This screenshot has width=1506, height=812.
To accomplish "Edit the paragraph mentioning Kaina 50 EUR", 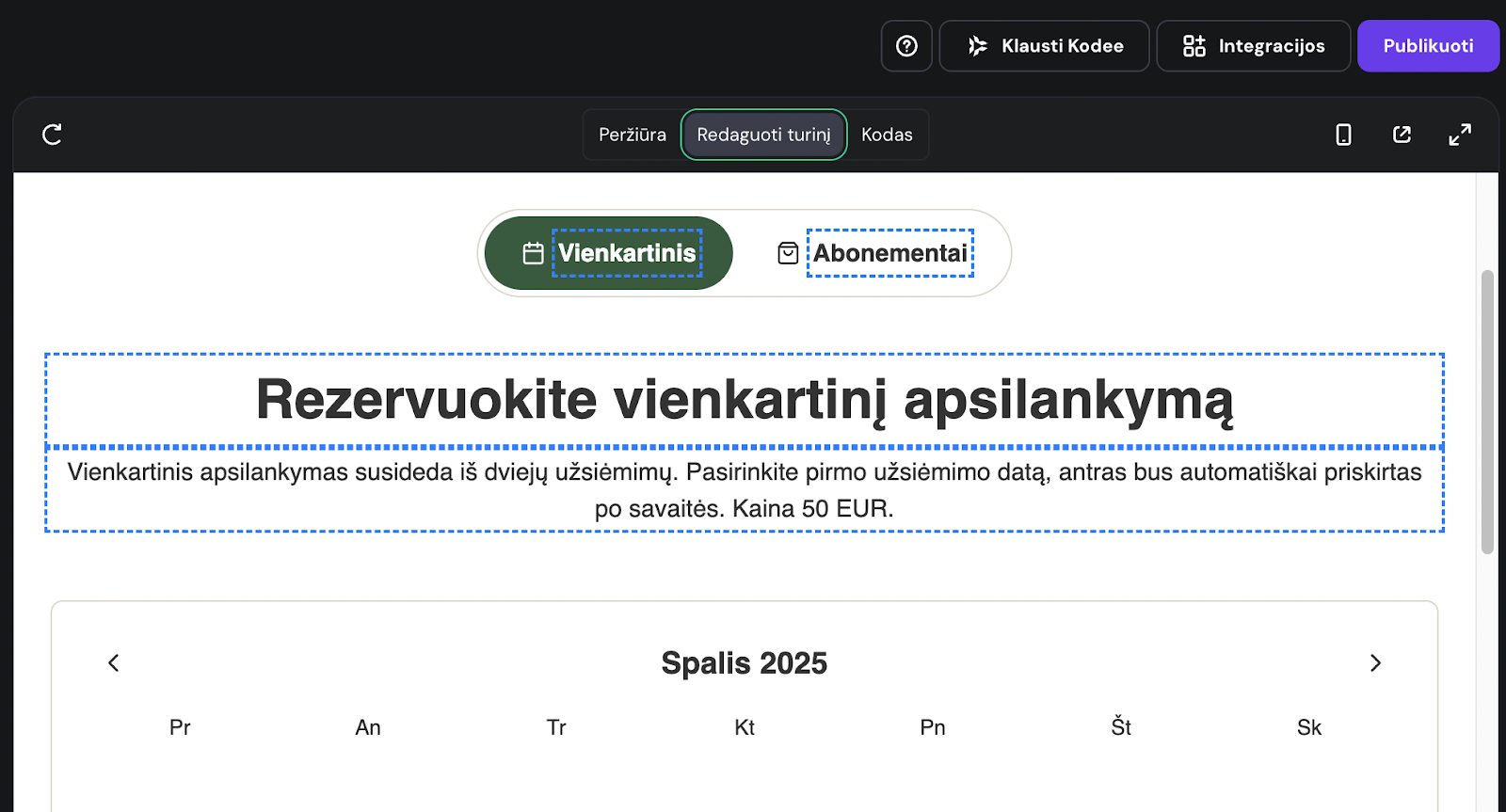I will click(x=745, y=490).
